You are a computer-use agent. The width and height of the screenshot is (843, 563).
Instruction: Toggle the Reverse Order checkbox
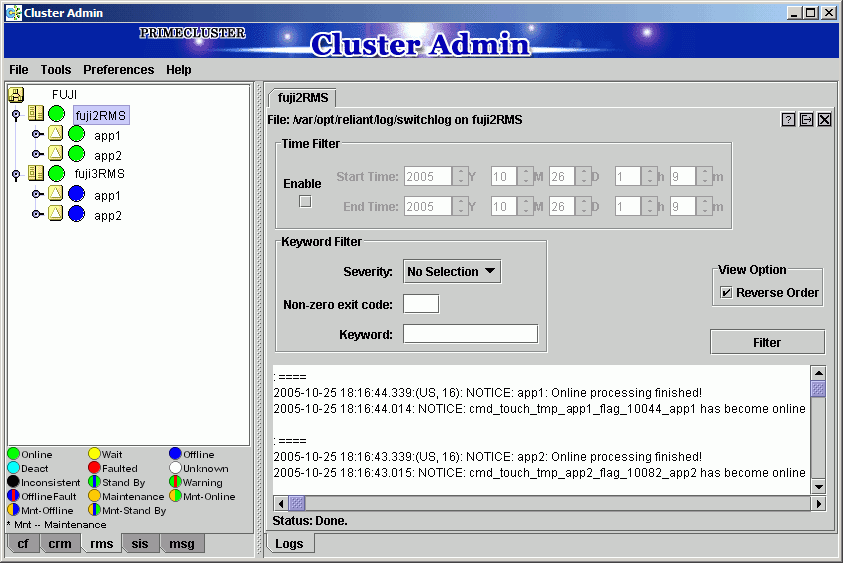pos(726,293)
